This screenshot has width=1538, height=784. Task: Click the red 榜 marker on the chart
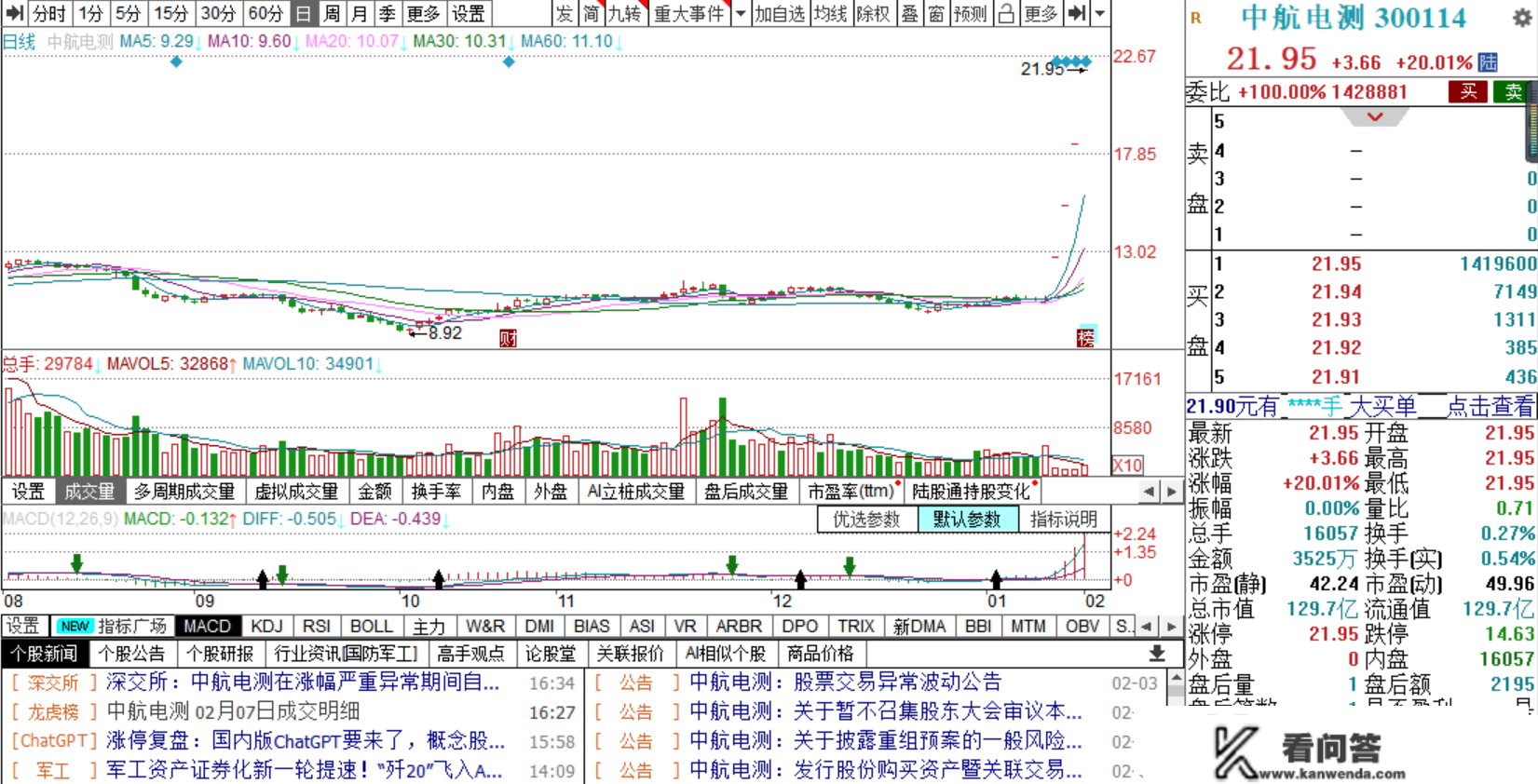click(1085, 338)
